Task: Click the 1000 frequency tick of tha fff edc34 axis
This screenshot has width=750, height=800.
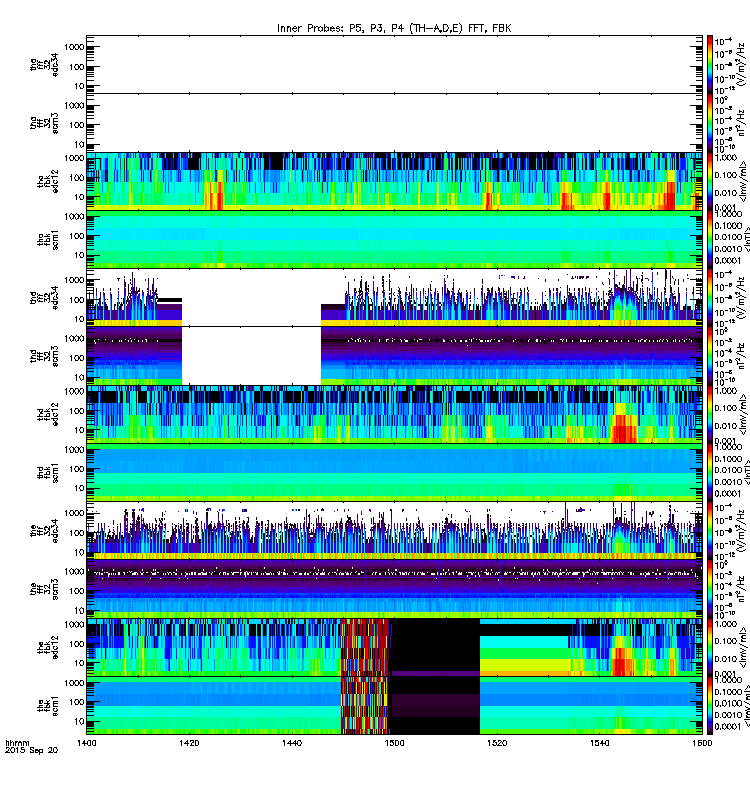Action: click(74, 47)
